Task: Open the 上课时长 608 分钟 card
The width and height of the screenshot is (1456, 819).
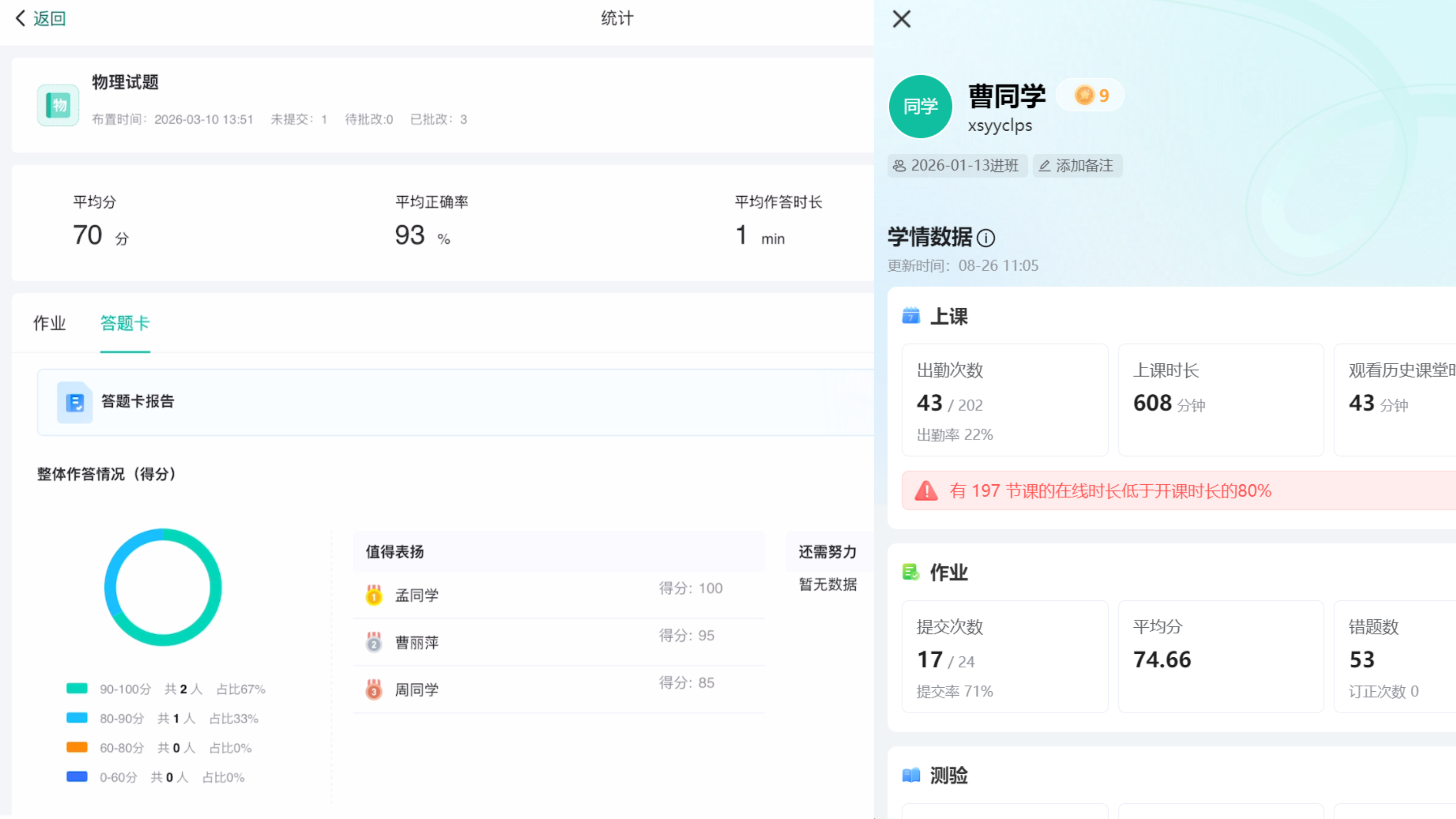Action: (x=1221, y=400)
